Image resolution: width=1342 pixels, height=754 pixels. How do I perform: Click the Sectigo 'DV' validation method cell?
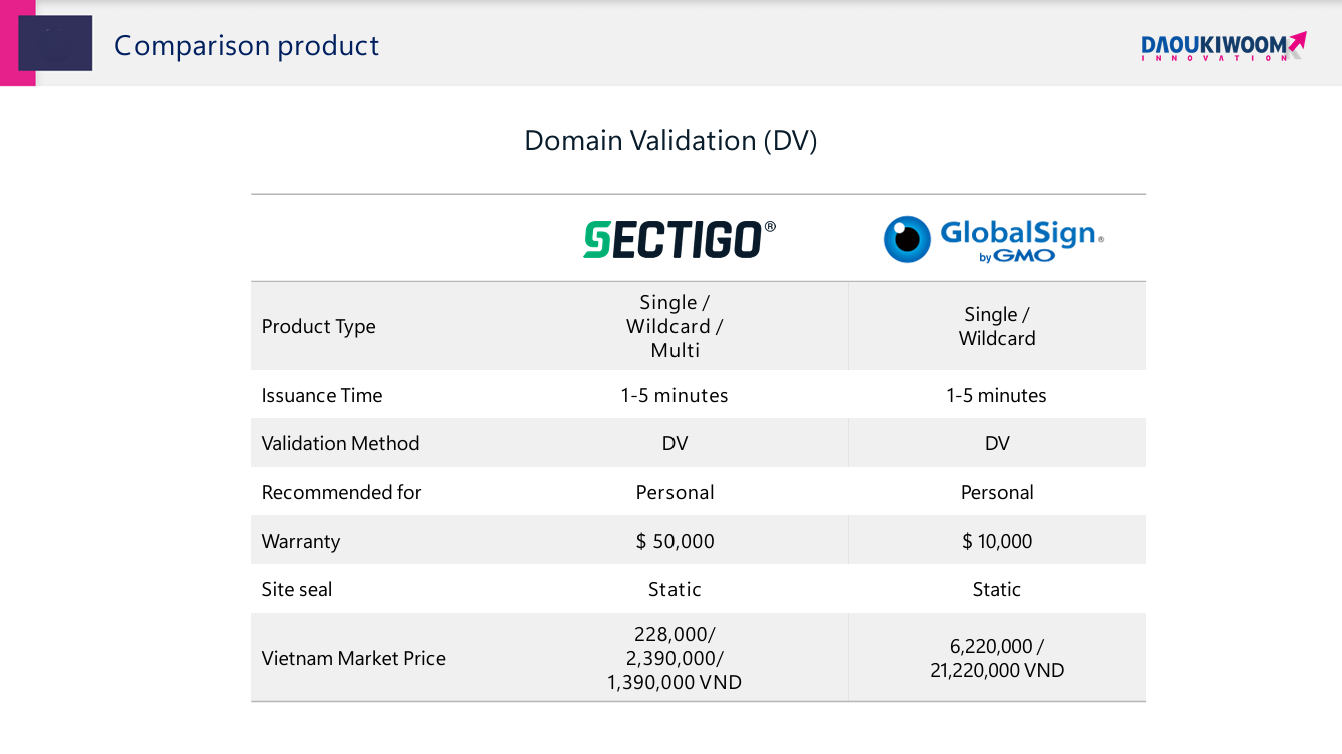point(675,443)
